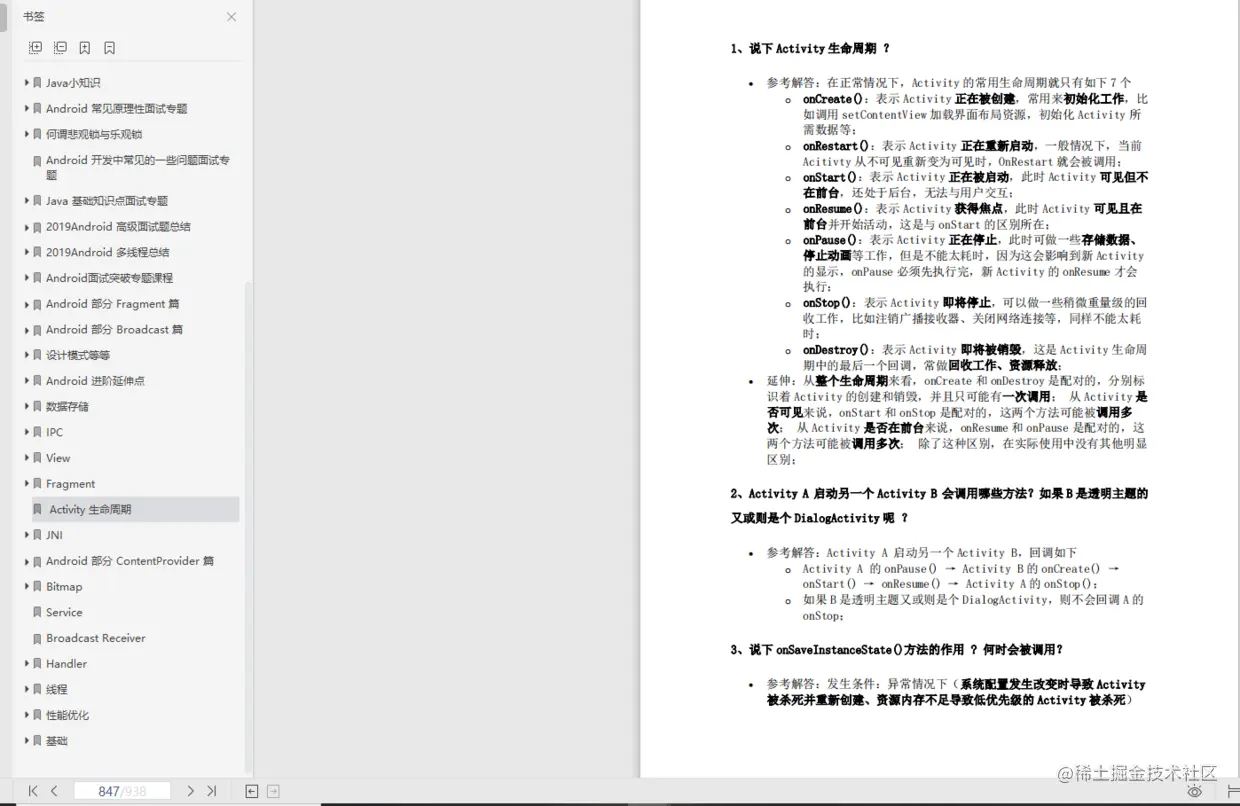Click the bookmark icon beside Service
Image resolution: width=1240 pixels, height=806 pixels.
click(37, 613)
